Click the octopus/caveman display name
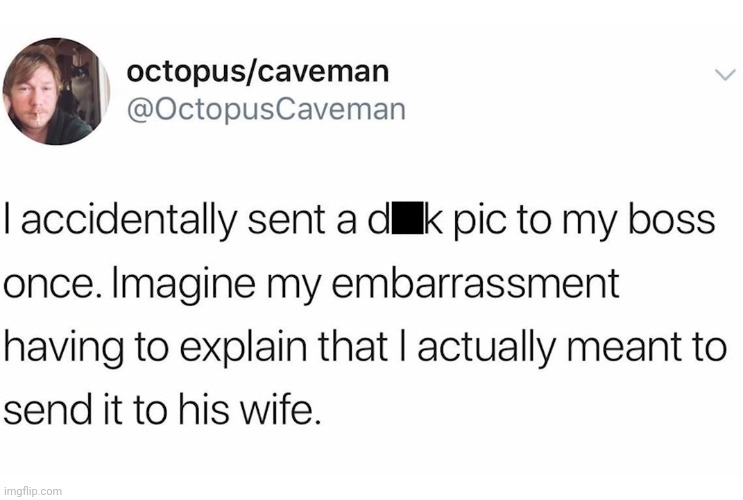 257,71
